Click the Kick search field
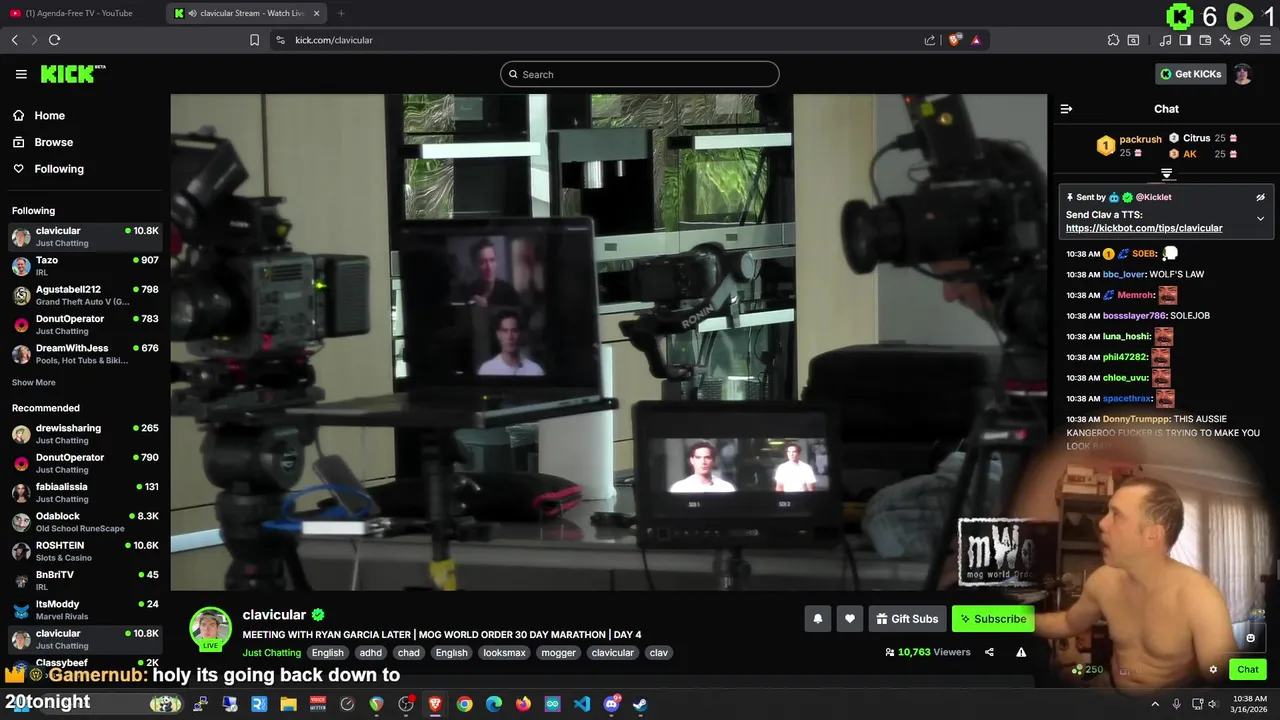This screenshot has height=720, width=1280. point(640,74)
